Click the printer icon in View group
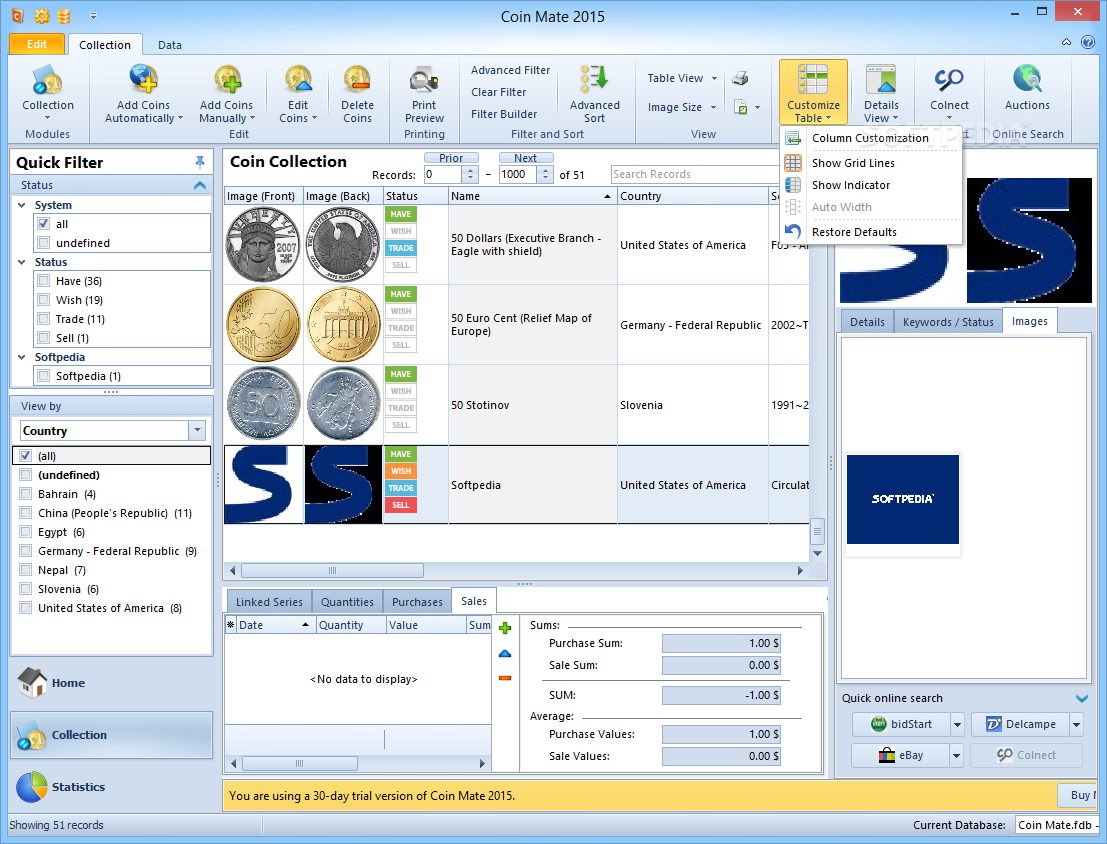Viewport: 1107px width, 844px height. click(740, 78)
